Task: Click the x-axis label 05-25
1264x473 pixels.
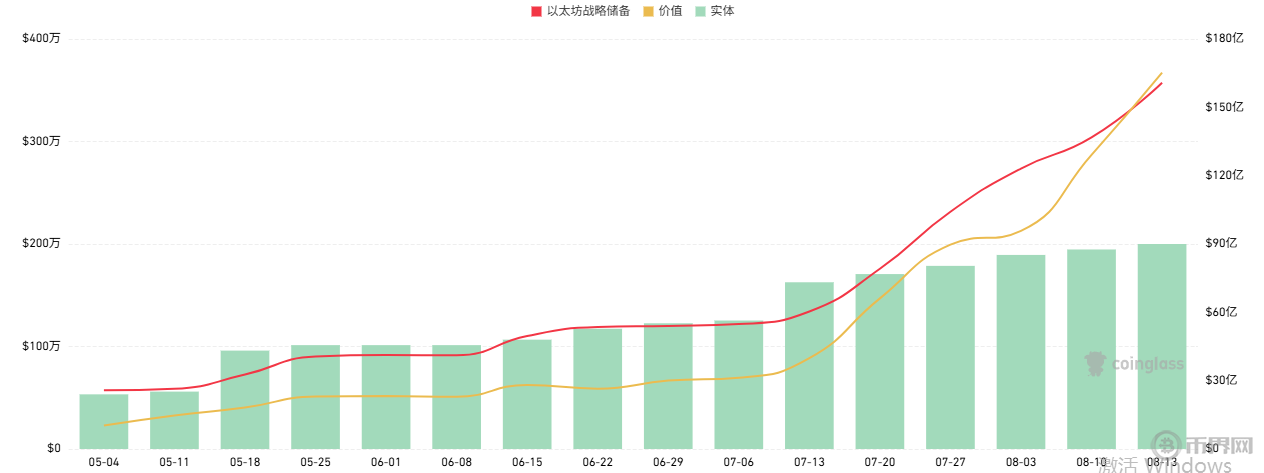Action: 316,462
